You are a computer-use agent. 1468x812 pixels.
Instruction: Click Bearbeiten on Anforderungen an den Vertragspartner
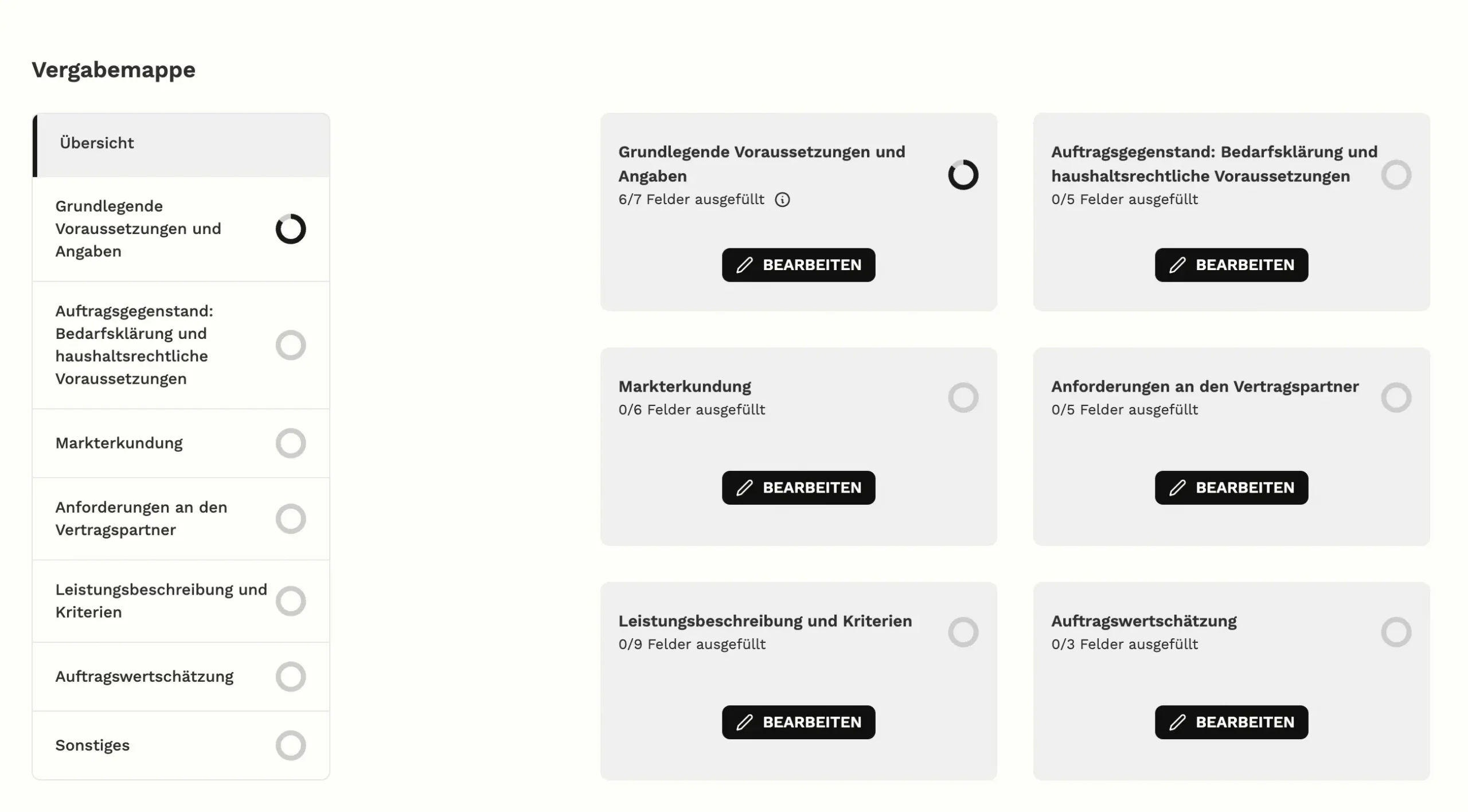pos(1231,487)
